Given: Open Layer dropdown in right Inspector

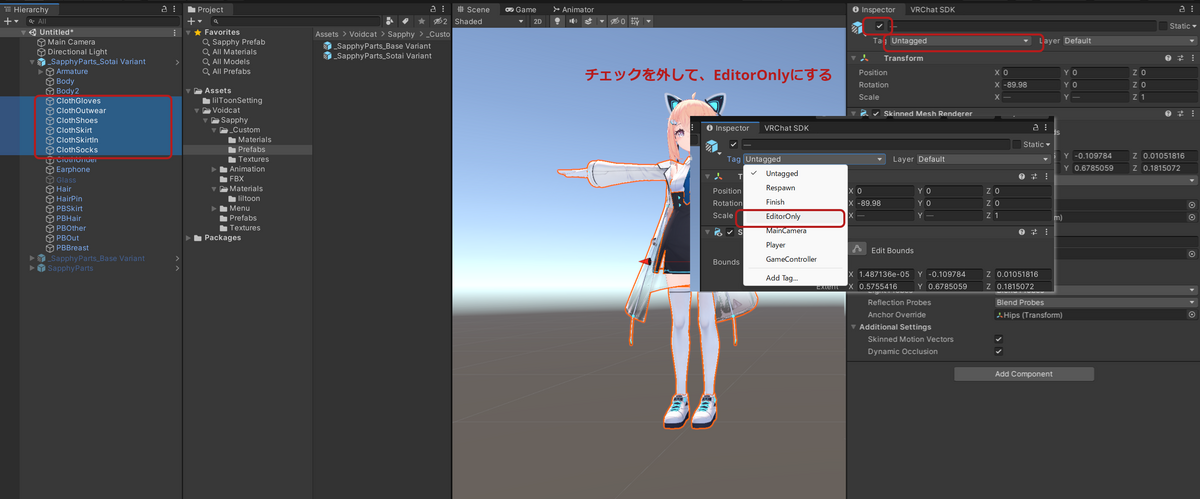Looking at the screenshot, I should (1130, 41).
